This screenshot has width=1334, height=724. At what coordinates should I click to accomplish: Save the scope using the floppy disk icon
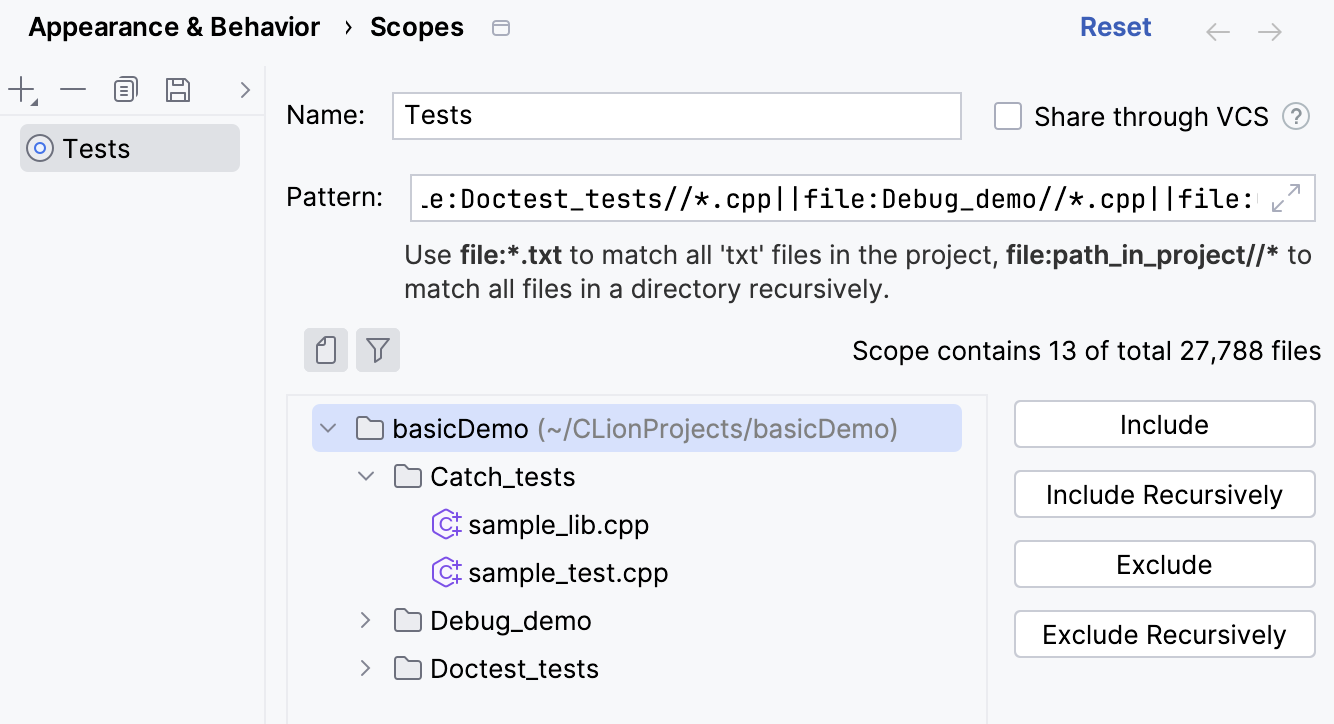(x=178, y=89)
